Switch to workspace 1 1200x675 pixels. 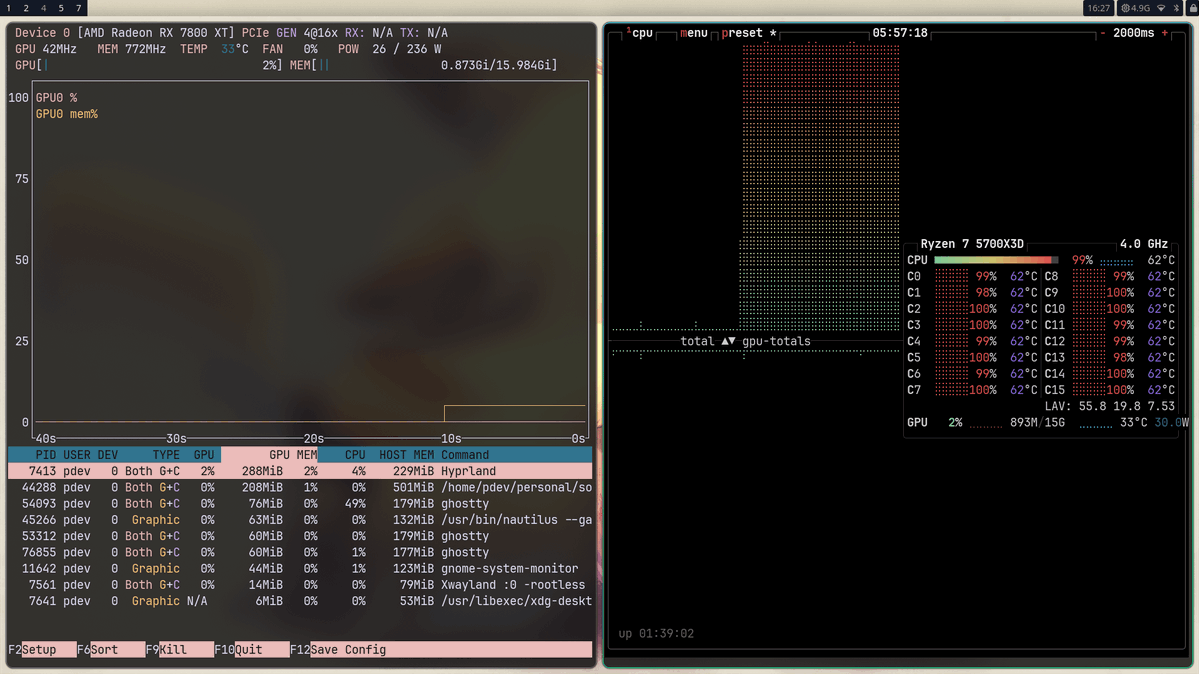[9, 8]
